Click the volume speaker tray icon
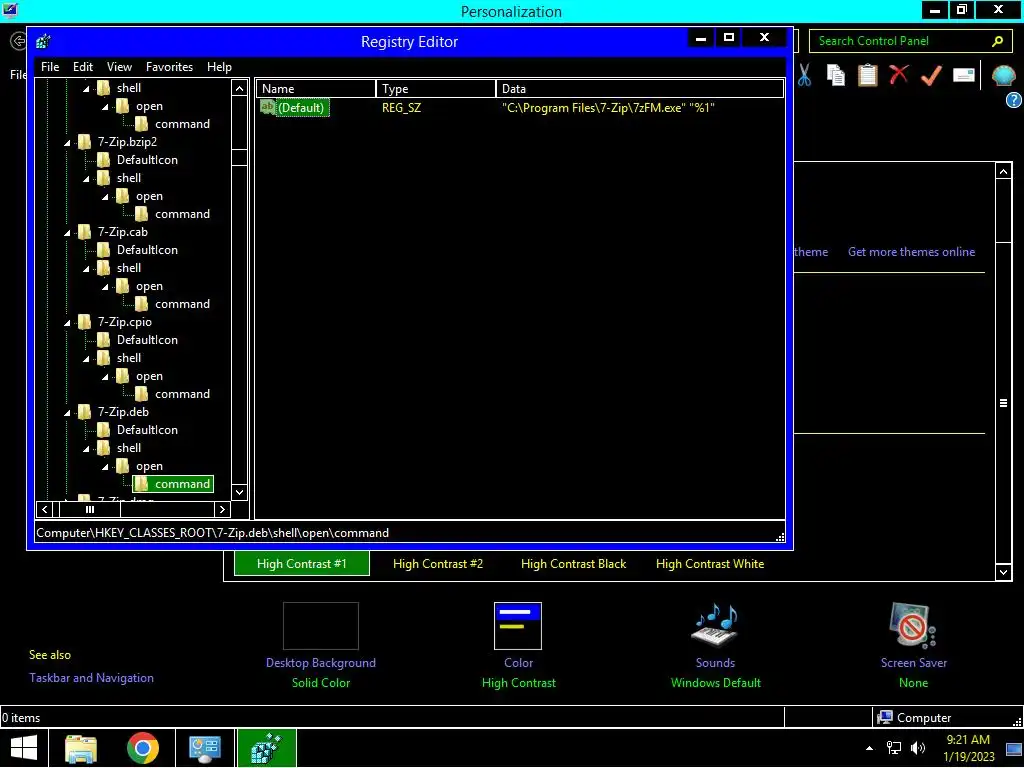1024x768 pixels. point(918,748)
